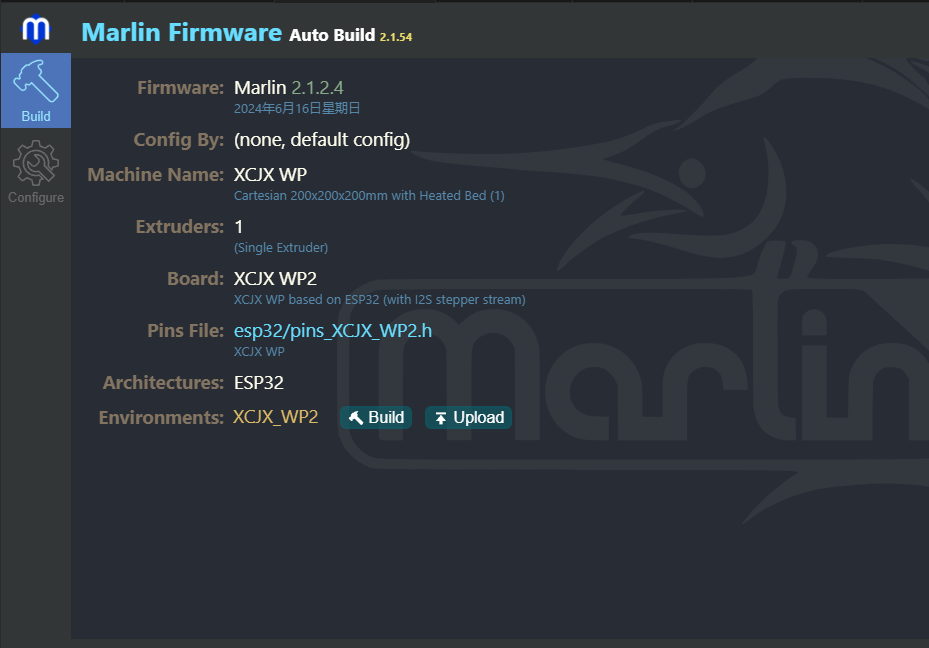Select board name XCJX WP2
Image resolution: width=929 pixels, height=648 pixels.
276,278
